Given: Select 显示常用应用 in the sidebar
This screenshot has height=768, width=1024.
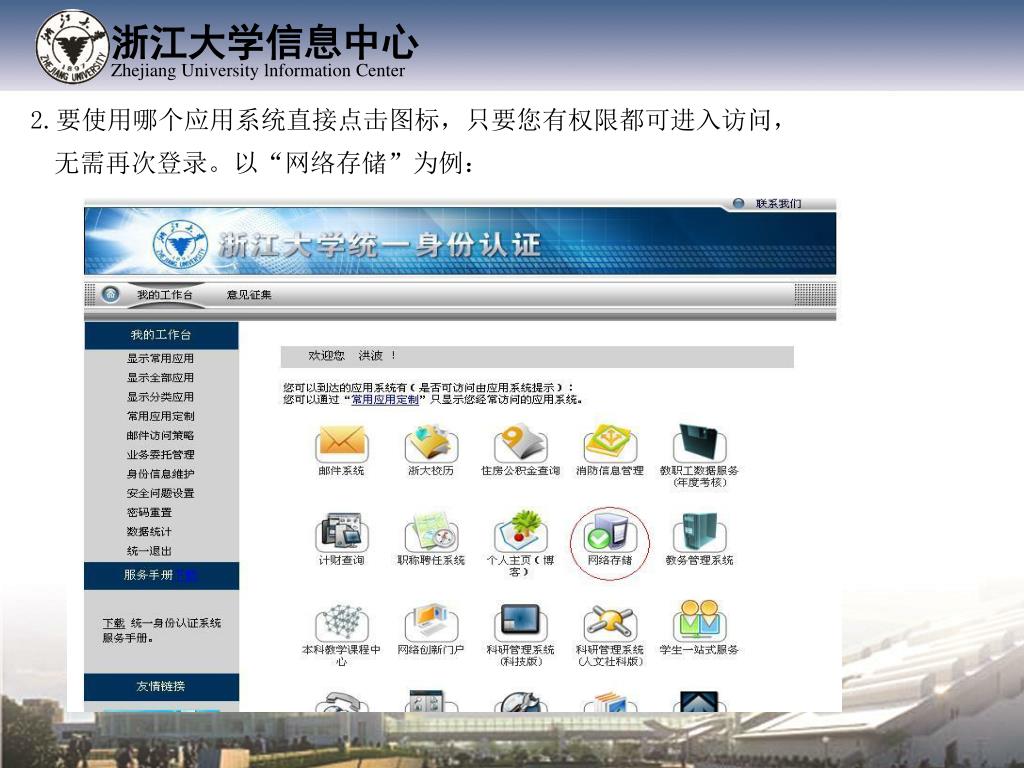Looking at the screenshot, I should [161, 358].
